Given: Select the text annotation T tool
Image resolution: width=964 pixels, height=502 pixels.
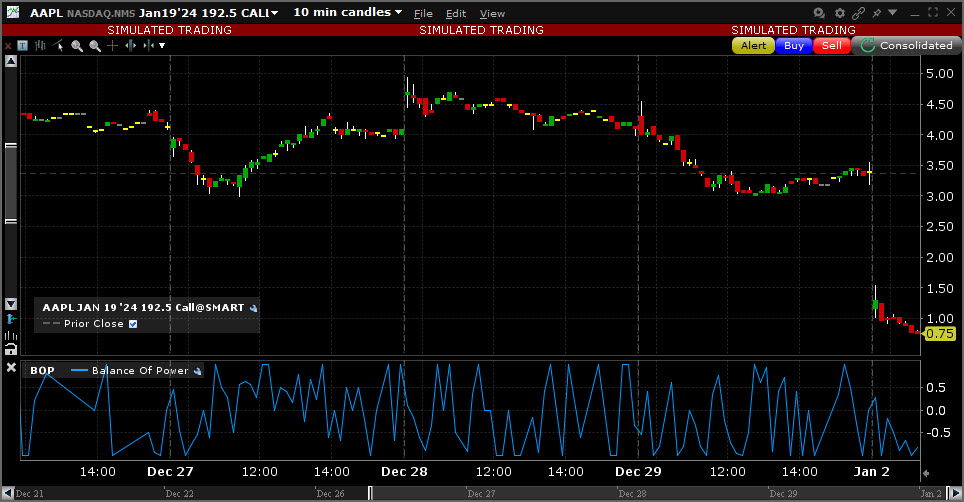Looking at the screenshot, I should 23,45.
